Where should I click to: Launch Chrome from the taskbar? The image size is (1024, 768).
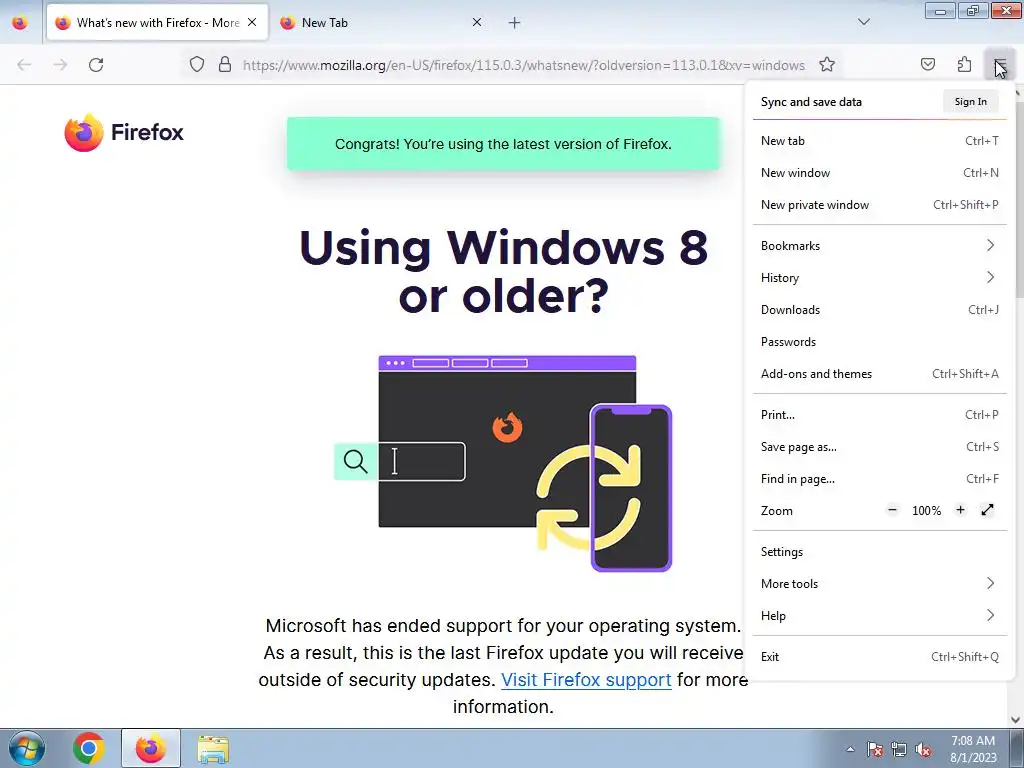pyautogui.click(x=89, y=748)
